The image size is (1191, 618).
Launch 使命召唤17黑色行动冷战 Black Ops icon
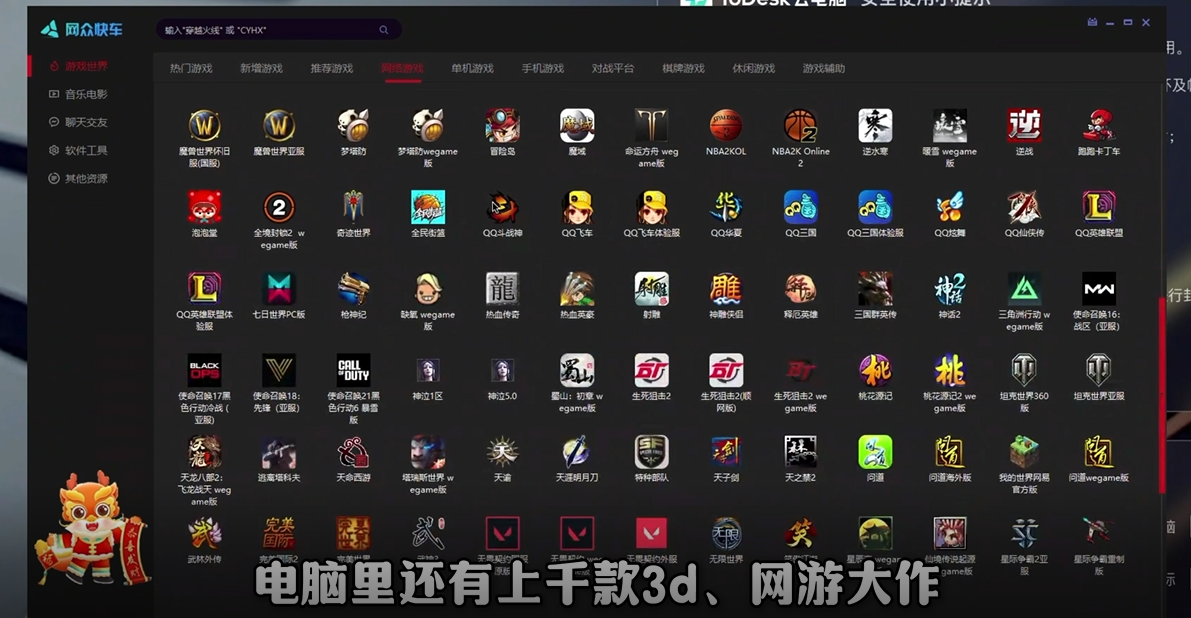pyautogui.click(x=204, y=370)
